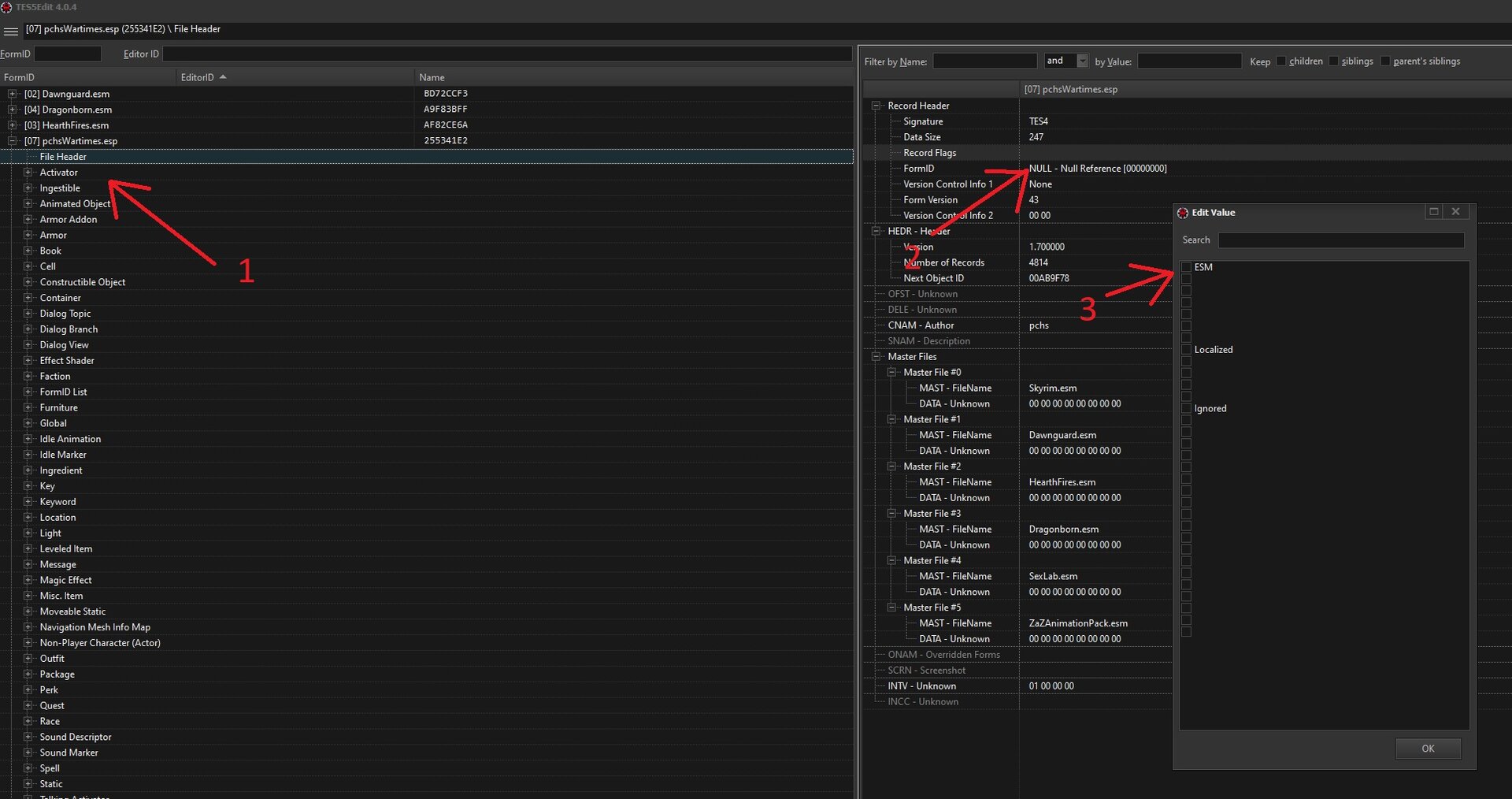
Task: Select the Non-Player Character (Actor) group
Action: pyautogui.click(x=100, y=643)
